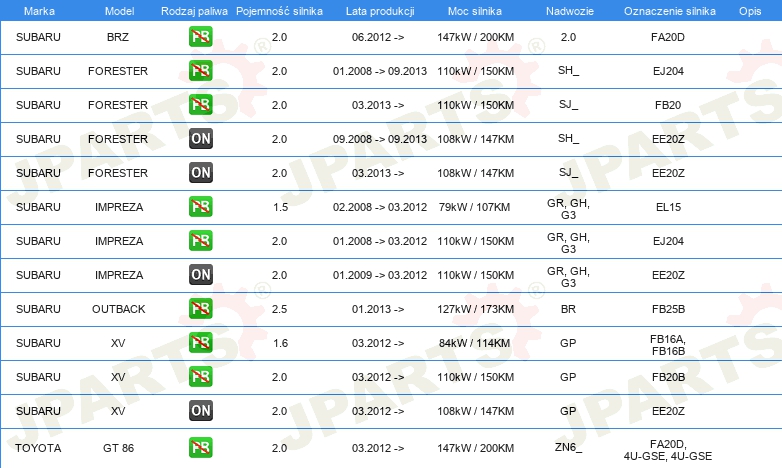Screen dimensions: 782x468
Task: Click the Marka column header
Action: coord(39,11)
